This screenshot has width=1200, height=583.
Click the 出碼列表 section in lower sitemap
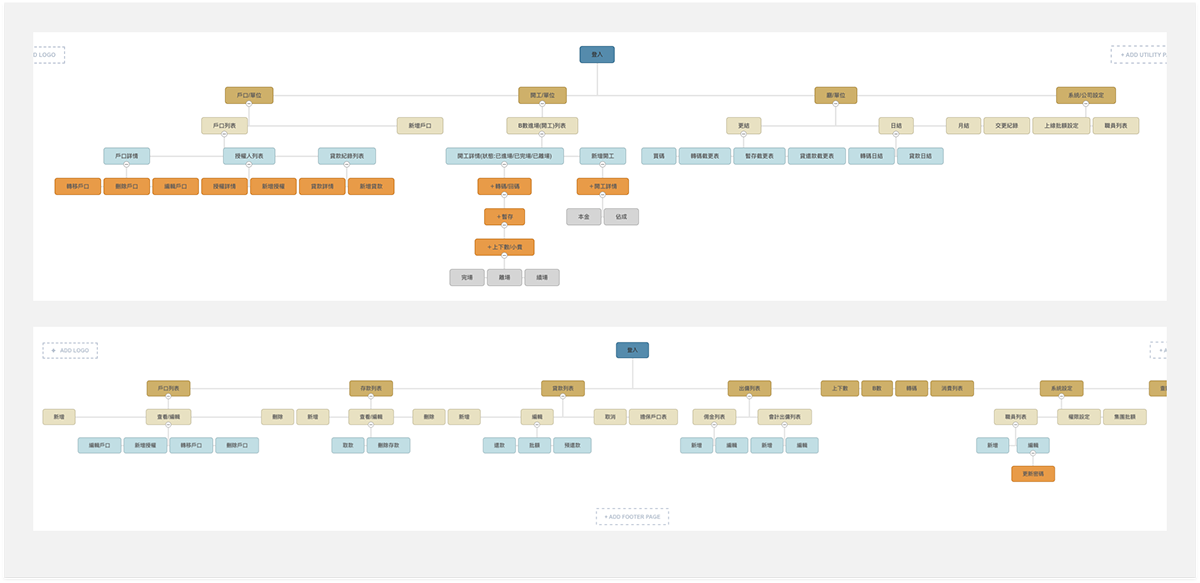[750, 388]
